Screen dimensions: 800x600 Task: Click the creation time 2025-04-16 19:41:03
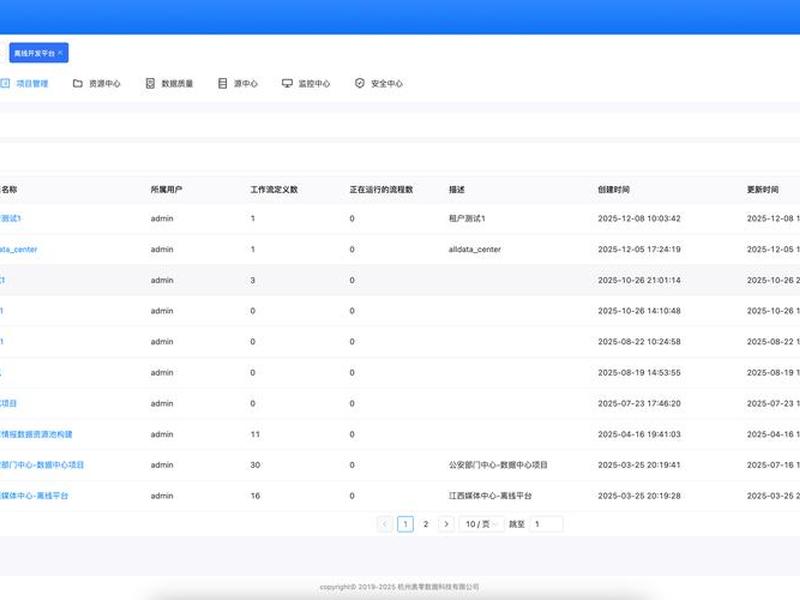(639, 434)
